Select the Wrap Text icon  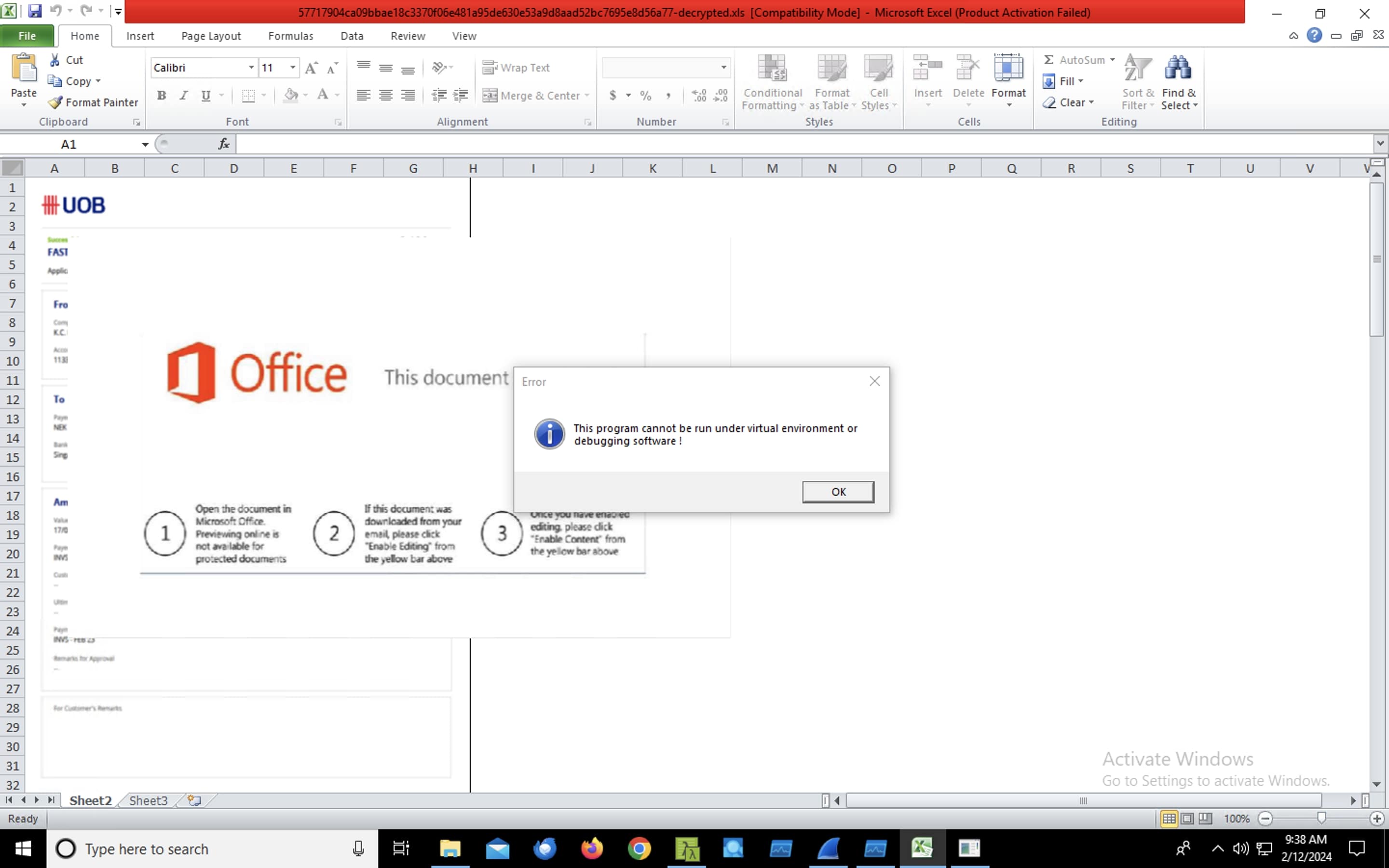[490, 67]
